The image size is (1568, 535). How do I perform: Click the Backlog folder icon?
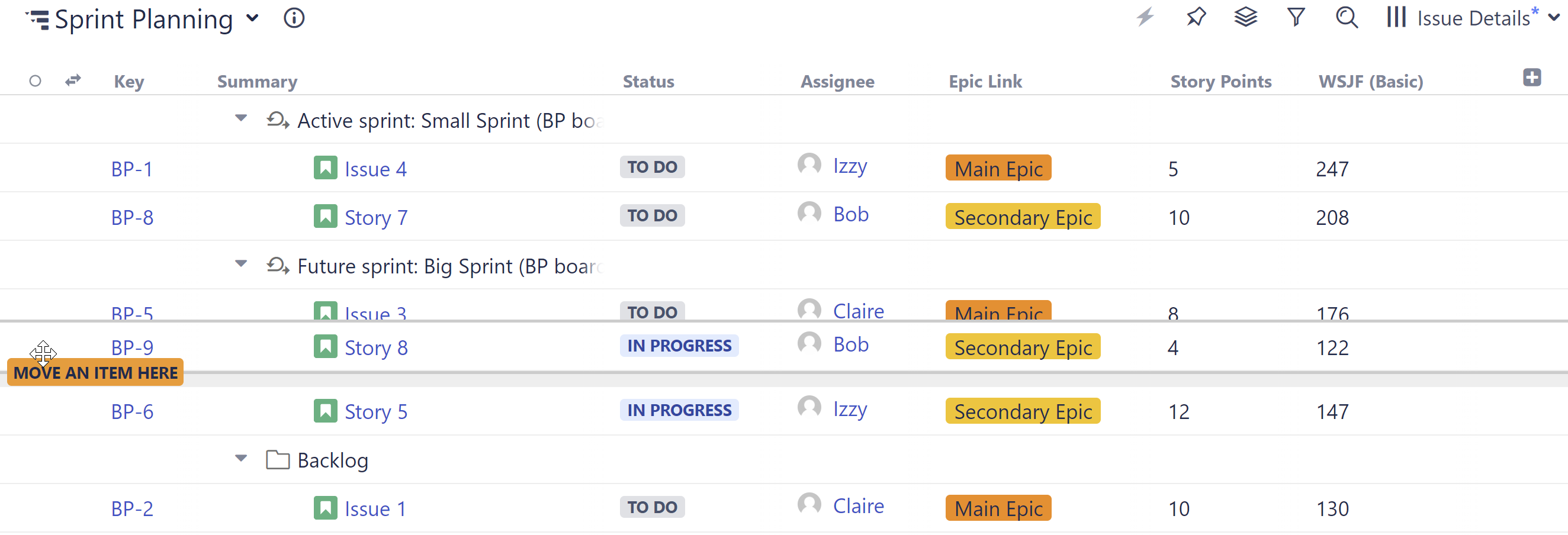click(279, 460)
